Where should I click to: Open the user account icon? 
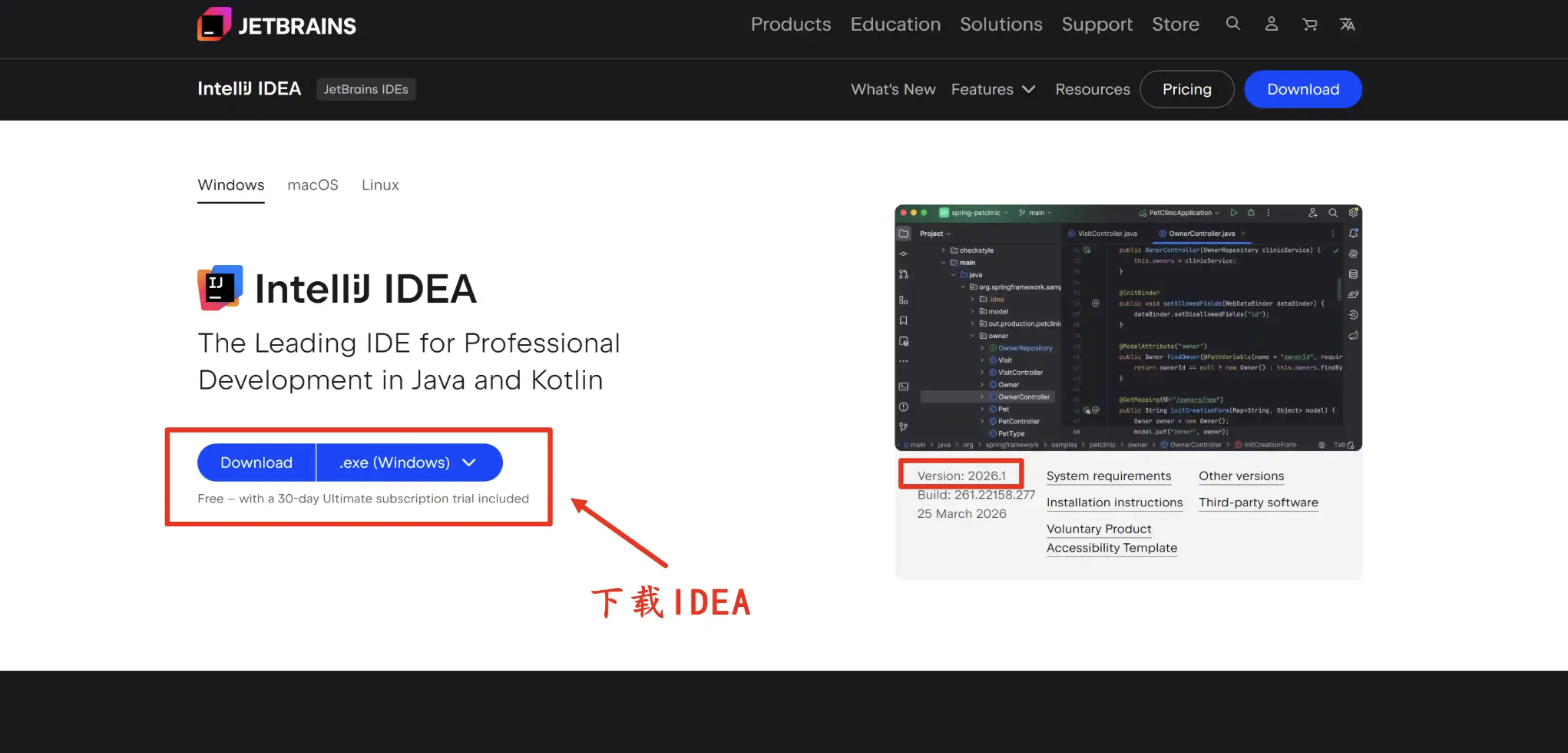point(1272,24)
